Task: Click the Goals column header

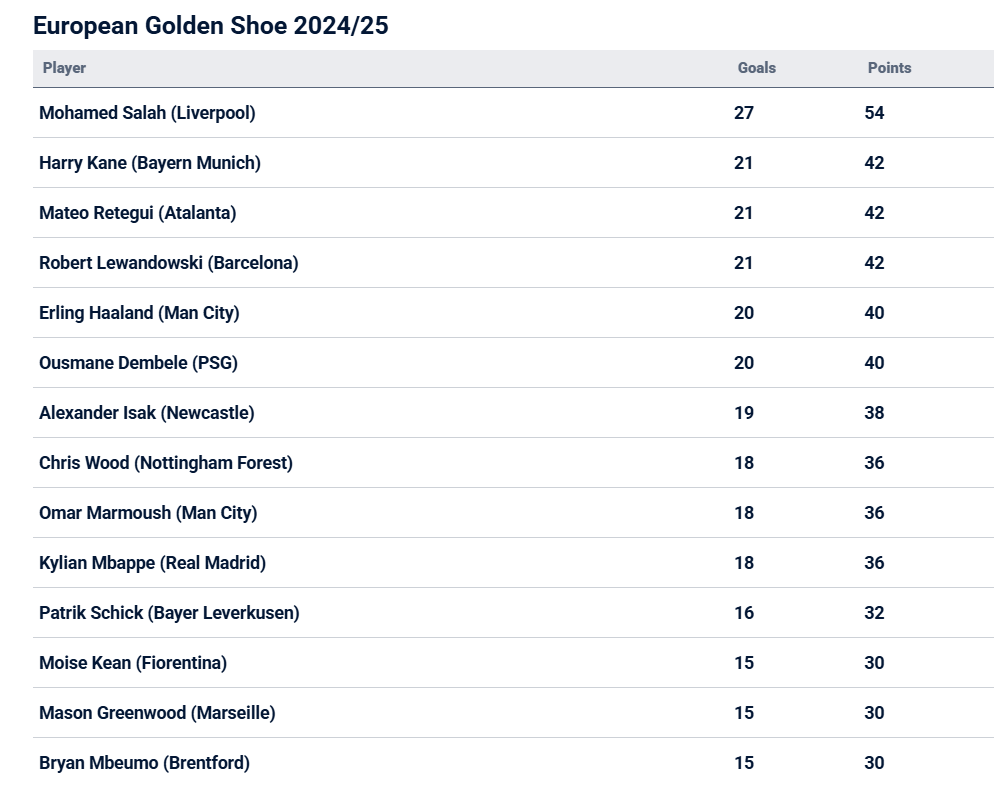Action: tap(756, 68)
